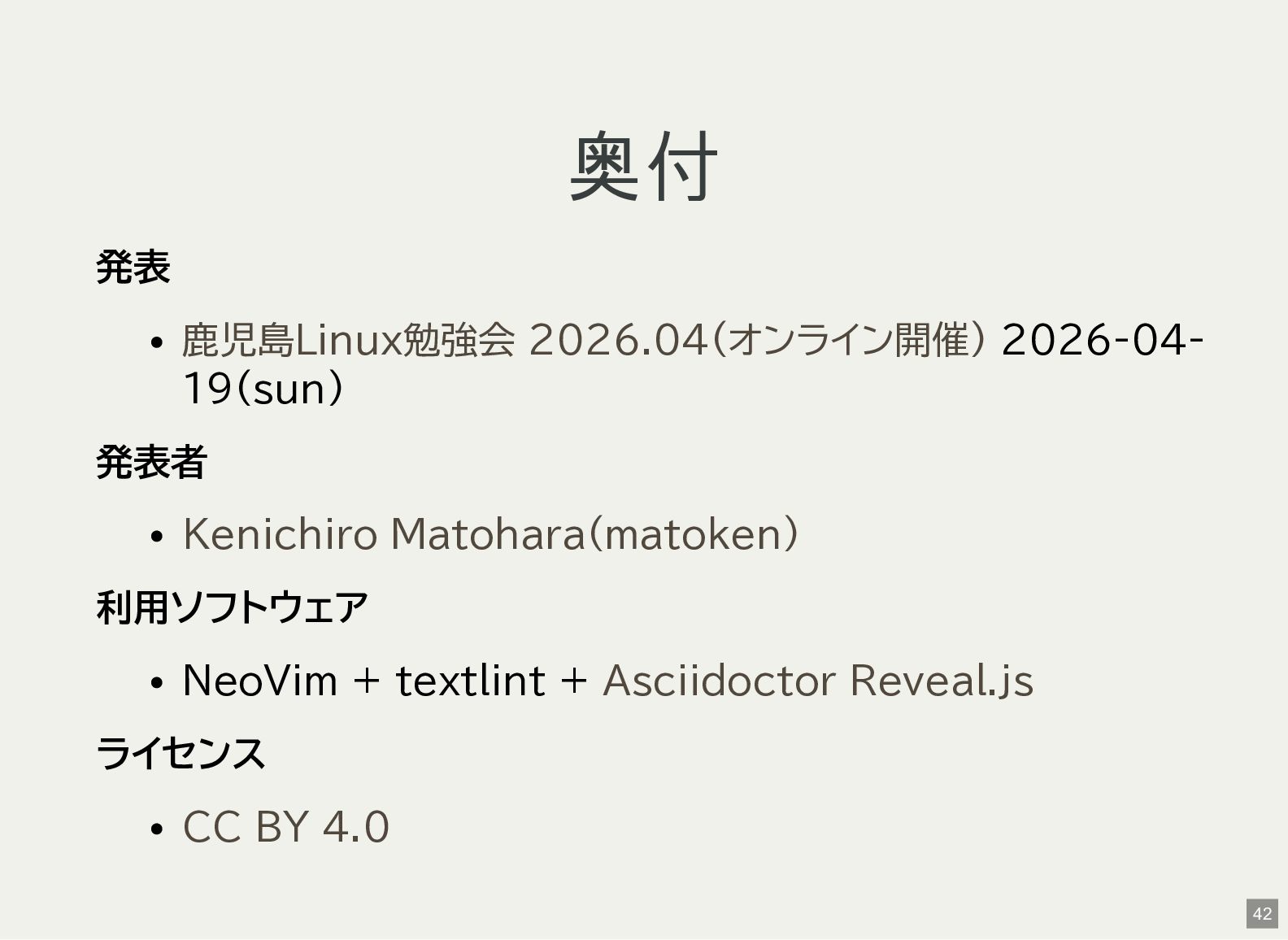Click the plus sign after NeoVim

(x=367, y=681)
